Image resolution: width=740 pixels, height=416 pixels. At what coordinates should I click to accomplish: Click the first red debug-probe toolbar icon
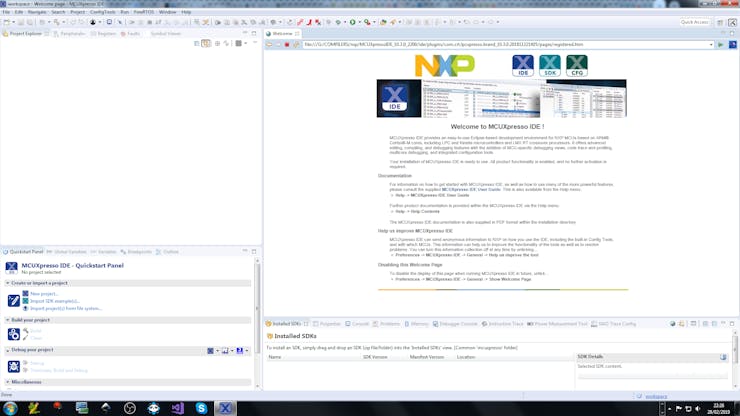point(300,22)
